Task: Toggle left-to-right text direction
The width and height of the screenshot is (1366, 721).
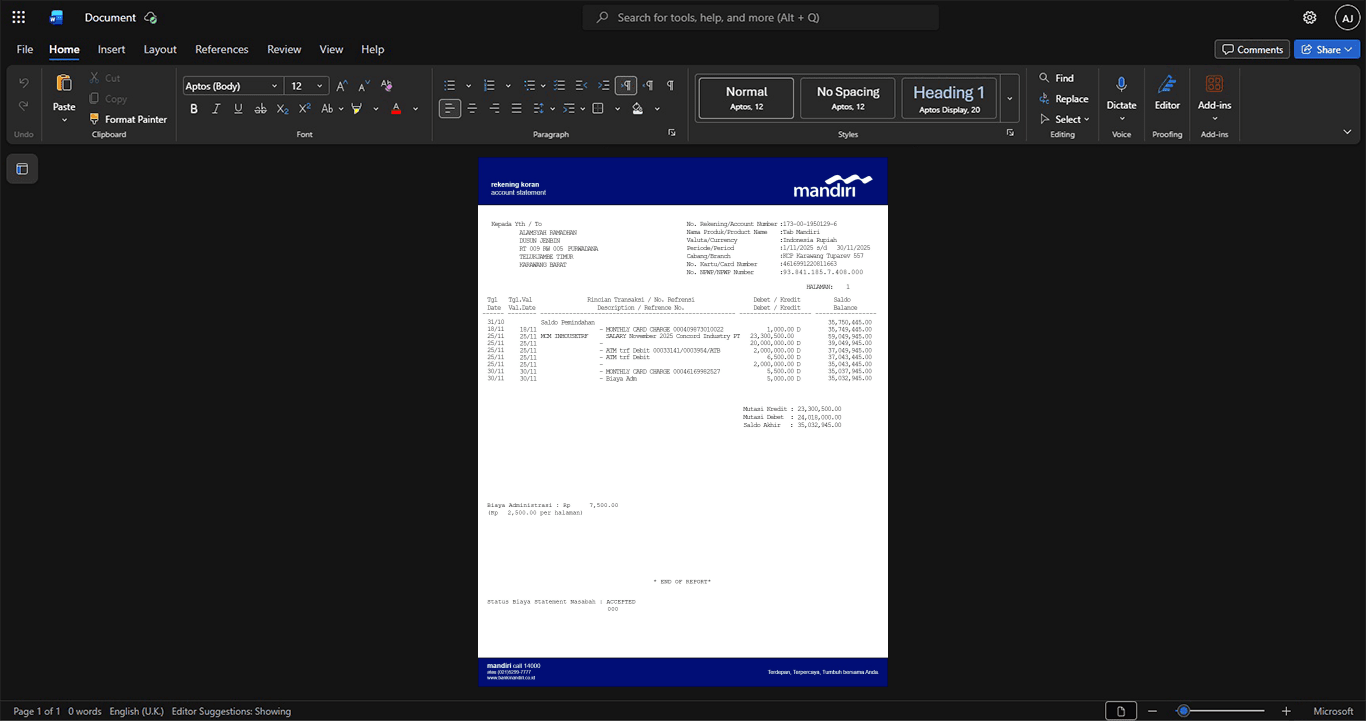Action: 626,86
